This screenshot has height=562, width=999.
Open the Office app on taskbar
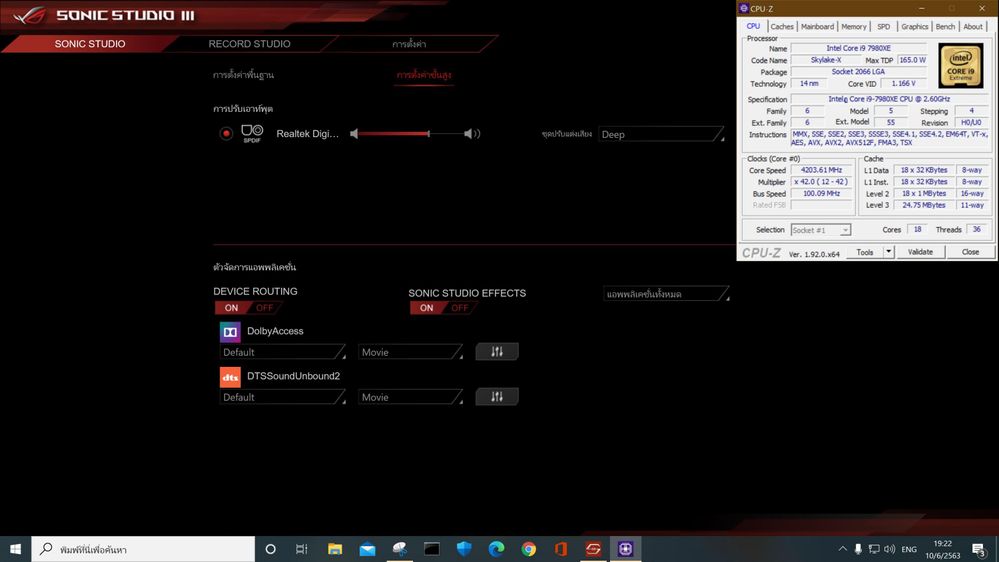pyautogui.click(x=561, y=549)
